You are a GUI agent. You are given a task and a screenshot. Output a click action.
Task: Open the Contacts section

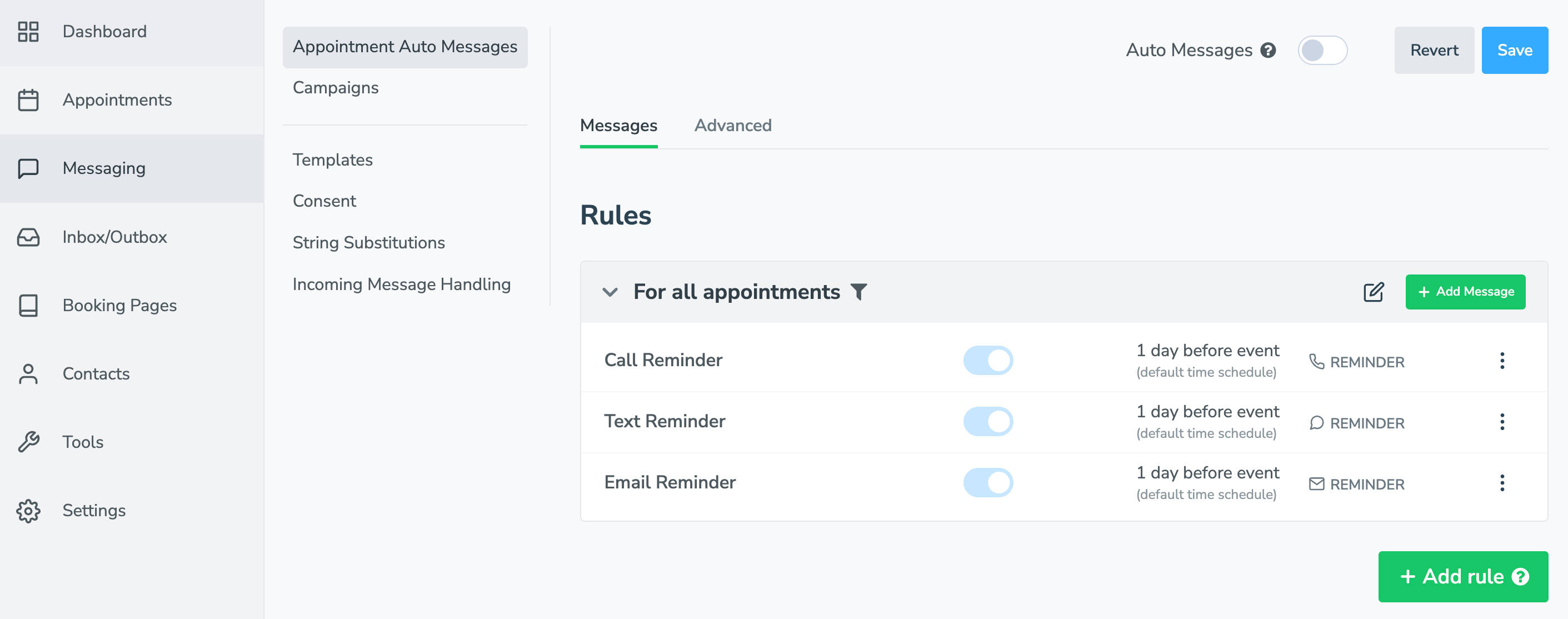tap(96, 373)
